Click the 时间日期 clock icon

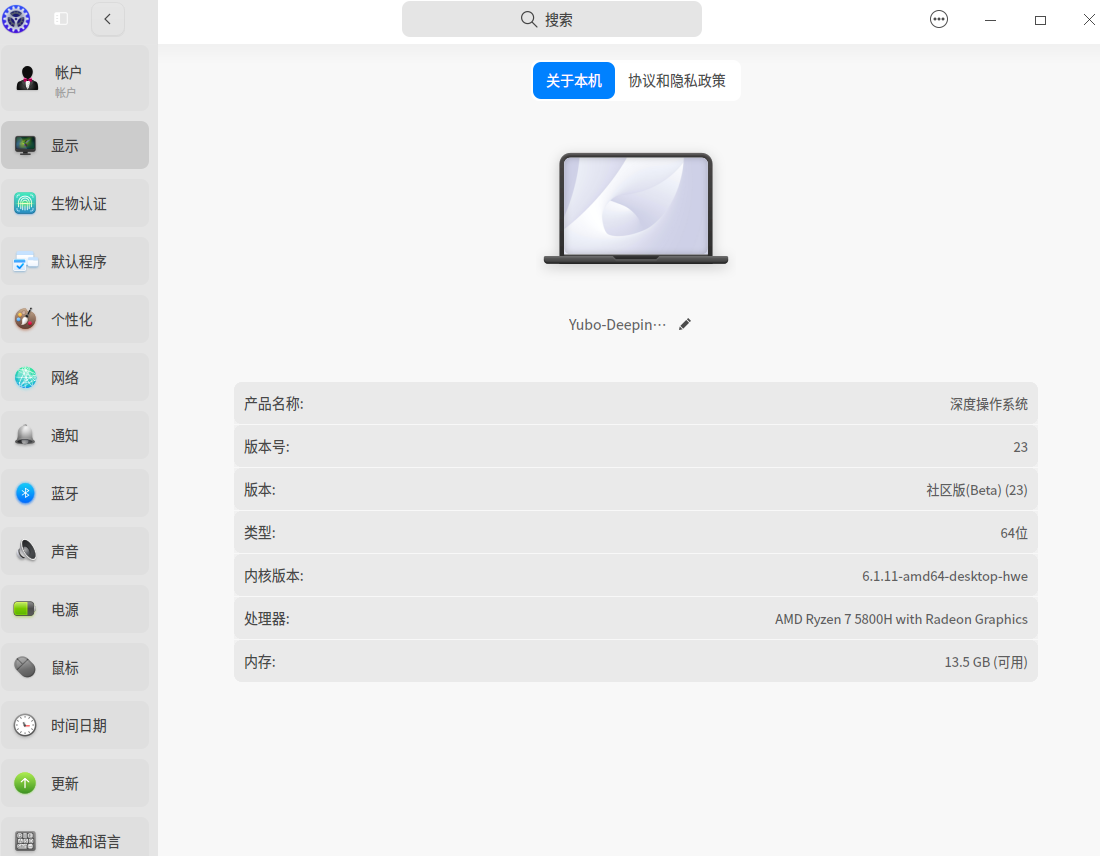[25, 725]
